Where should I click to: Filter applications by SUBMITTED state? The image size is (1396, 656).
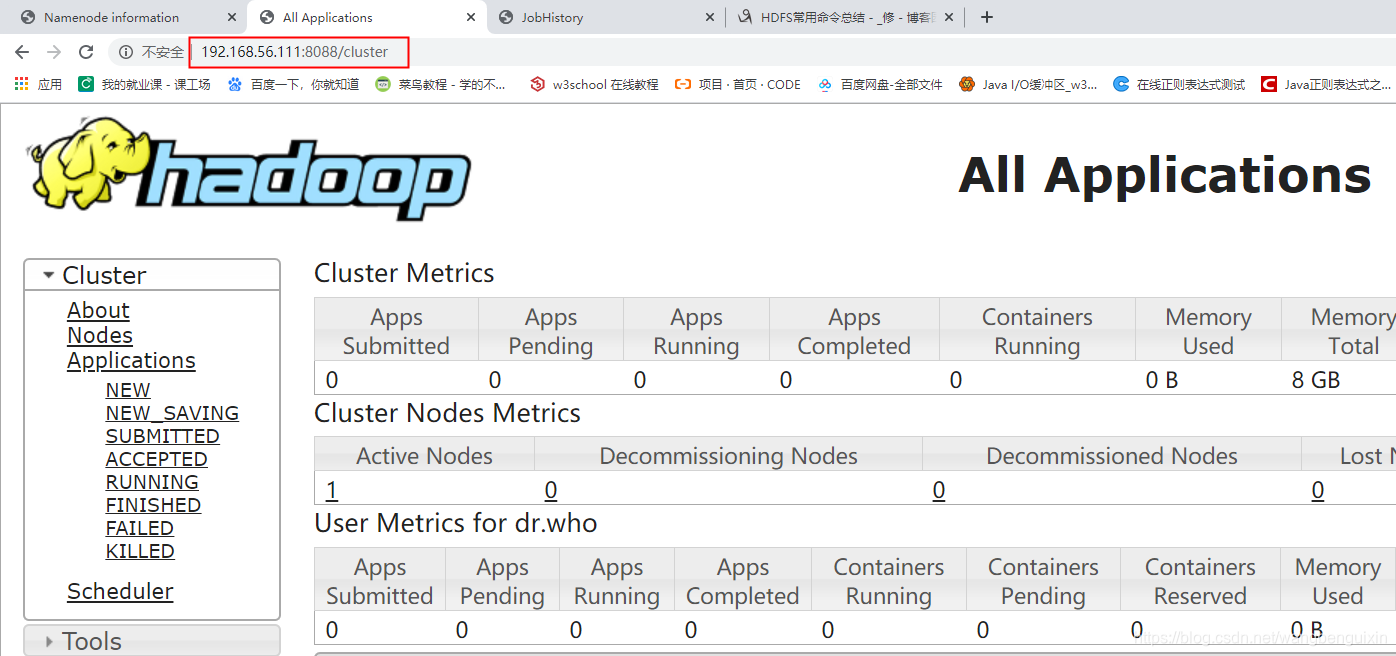point(162,436)
